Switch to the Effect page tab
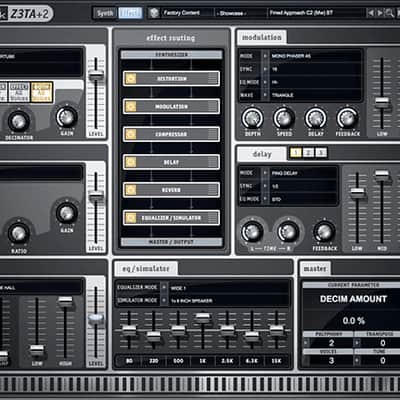The image size is (400, 400). (130, 13)
